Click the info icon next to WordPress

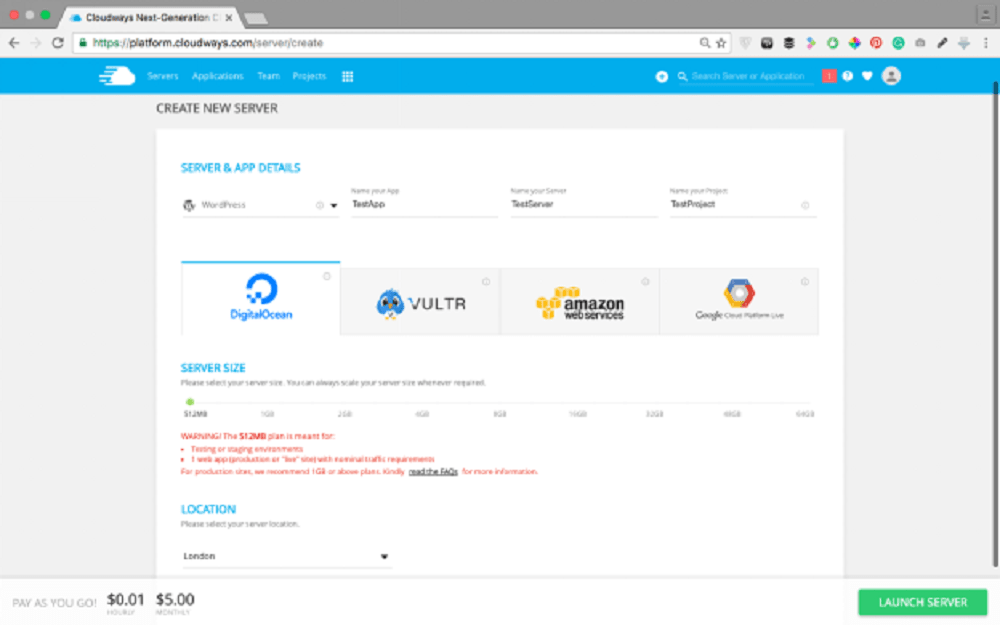tap(320, 205)
